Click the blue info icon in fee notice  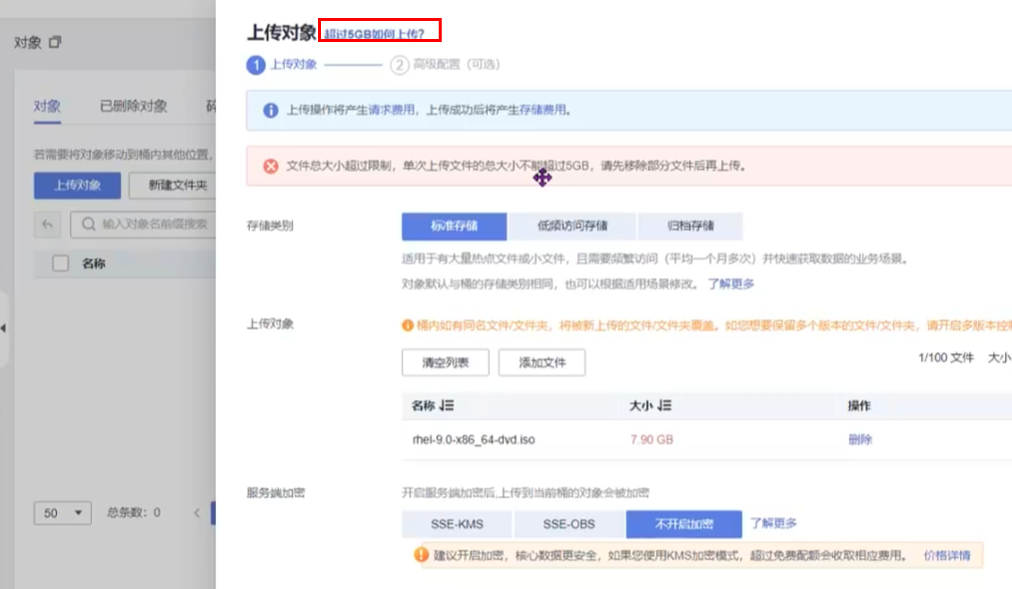coord(270,111)
